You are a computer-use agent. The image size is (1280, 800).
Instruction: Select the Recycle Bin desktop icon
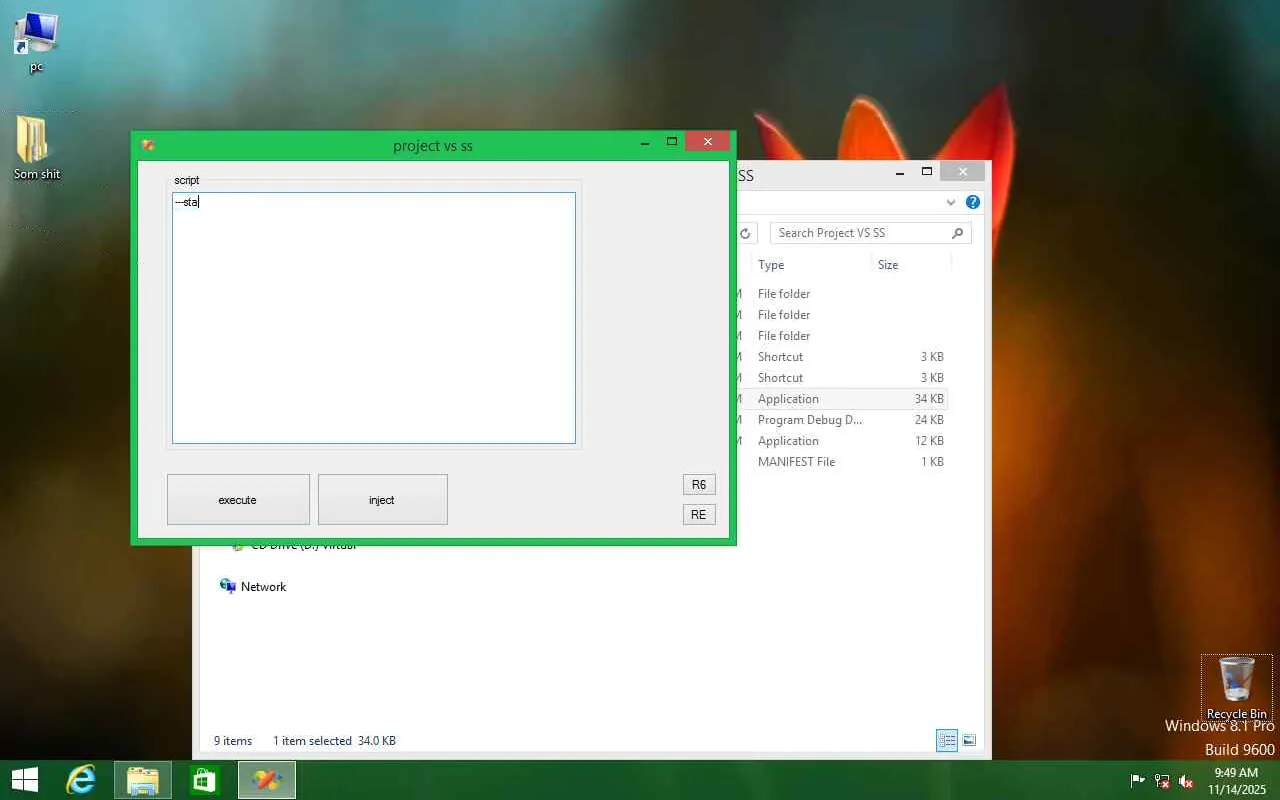tap(1237, 688)
